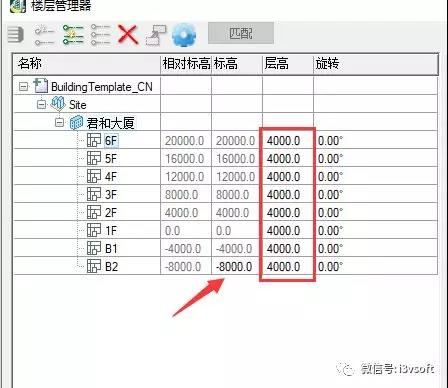Viewport: 448px width, 388px height.
Task: Select the 4F floor row
Action: tap(225, 177)
